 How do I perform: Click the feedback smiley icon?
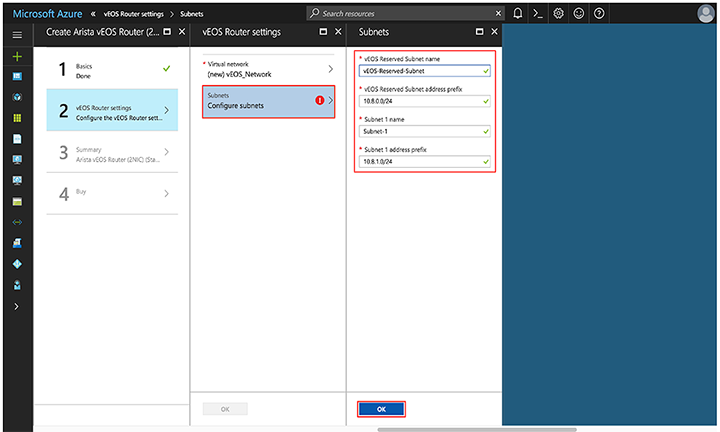[x=579, y=13]
